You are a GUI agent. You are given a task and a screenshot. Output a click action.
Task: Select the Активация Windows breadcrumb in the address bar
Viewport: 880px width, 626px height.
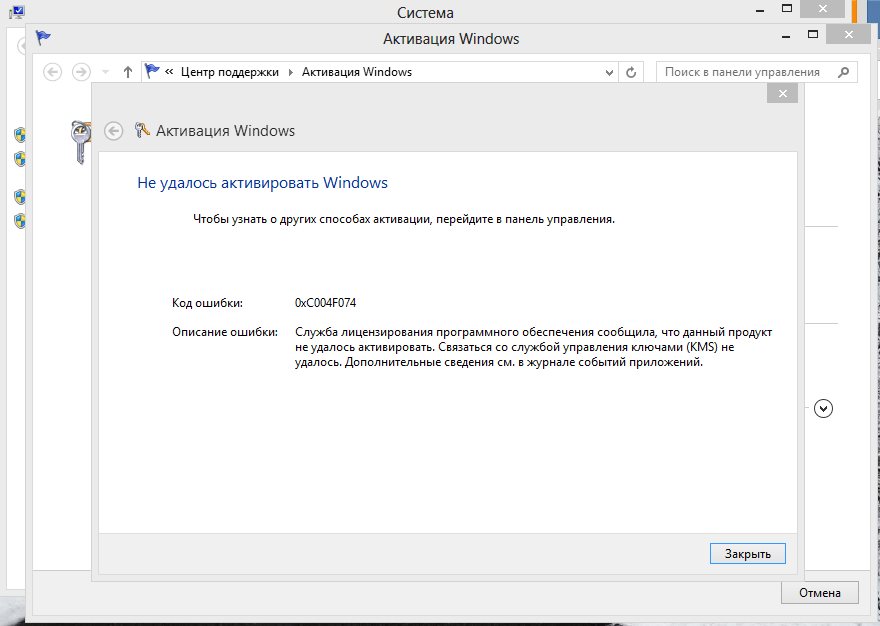357,72
